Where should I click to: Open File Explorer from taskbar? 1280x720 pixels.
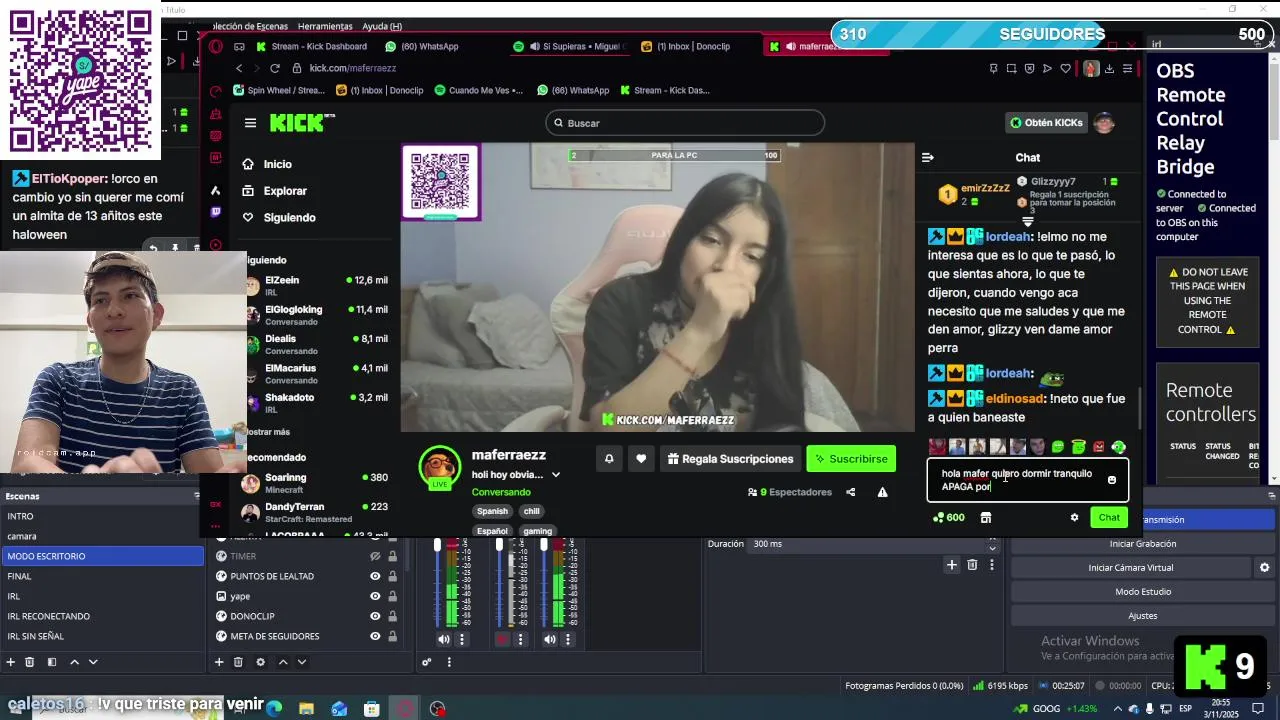pyautogui.click(x=306, y=709)
